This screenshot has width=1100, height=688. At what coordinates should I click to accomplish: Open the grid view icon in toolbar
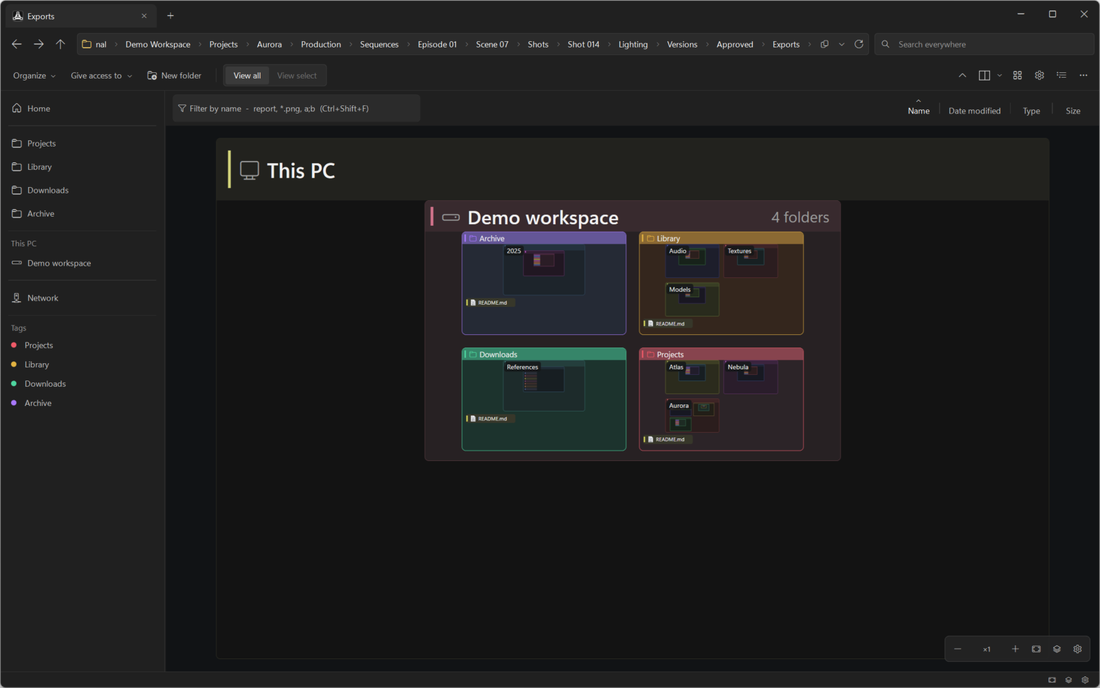[1017, 76]
